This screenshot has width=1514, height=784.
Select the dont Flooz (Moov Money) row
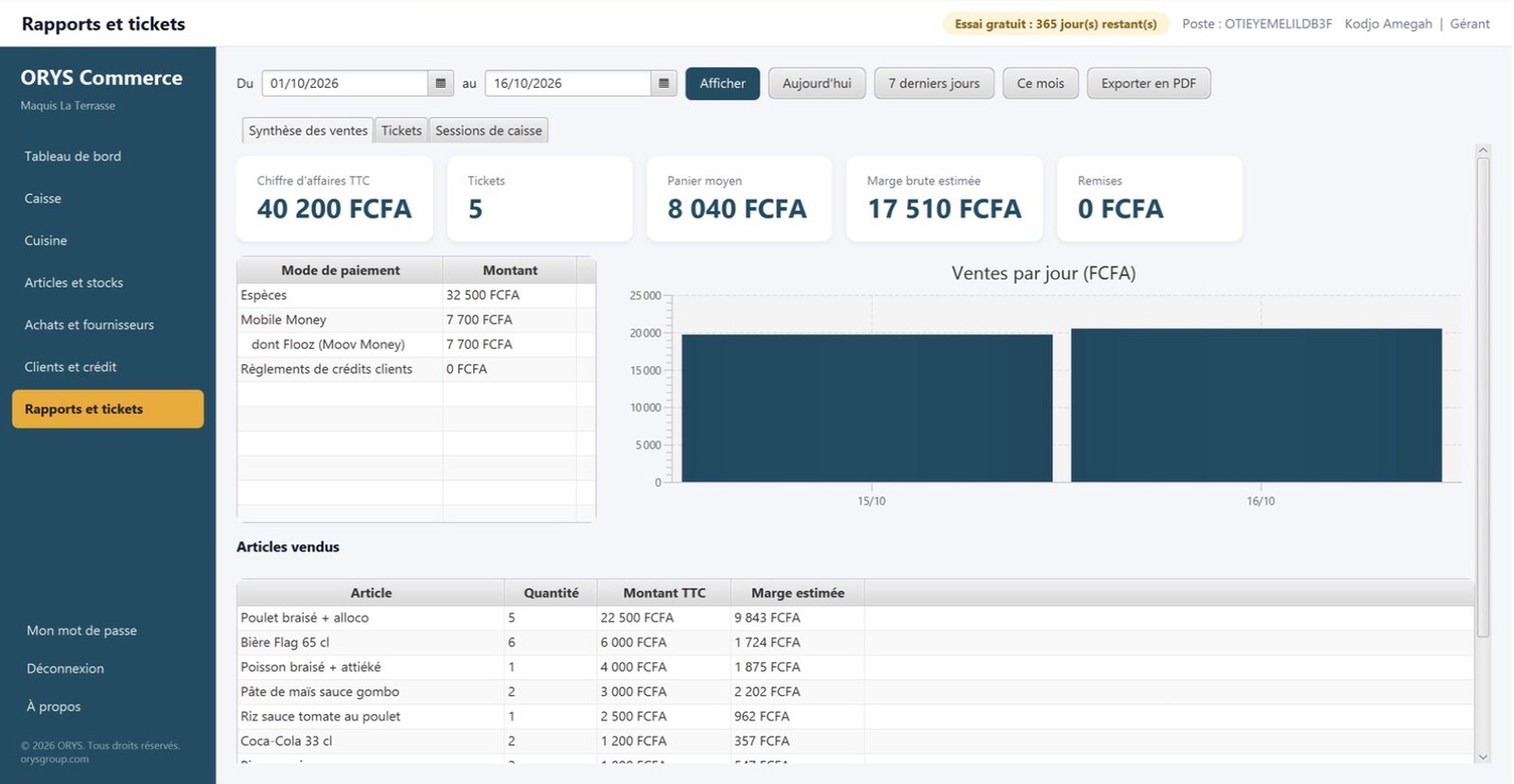pyautogui.click(x=416, y=344)
